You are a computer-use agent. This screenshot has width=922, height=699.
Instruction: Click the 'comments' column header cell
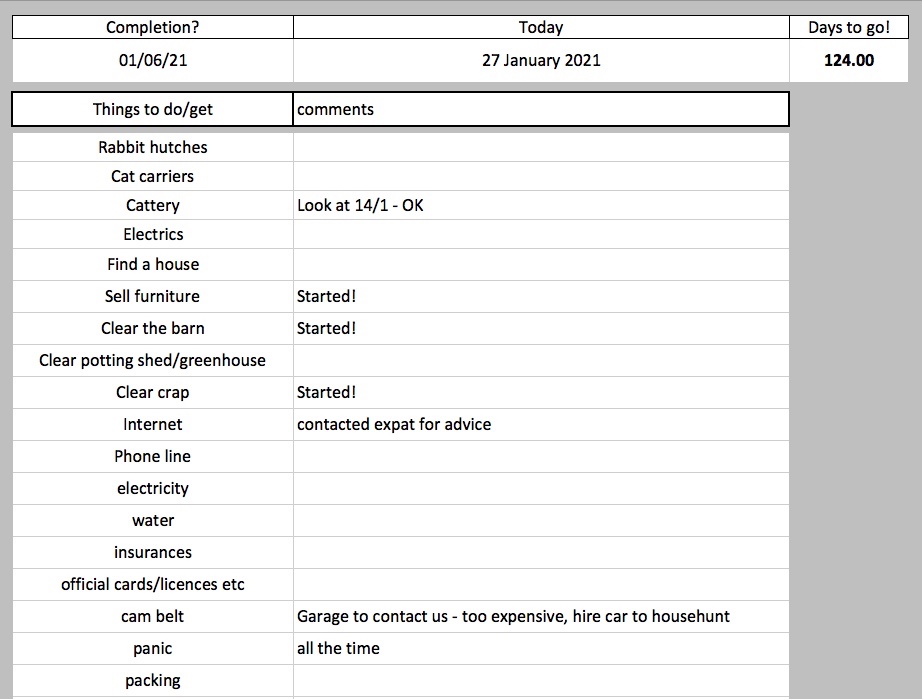coord(540,109)
